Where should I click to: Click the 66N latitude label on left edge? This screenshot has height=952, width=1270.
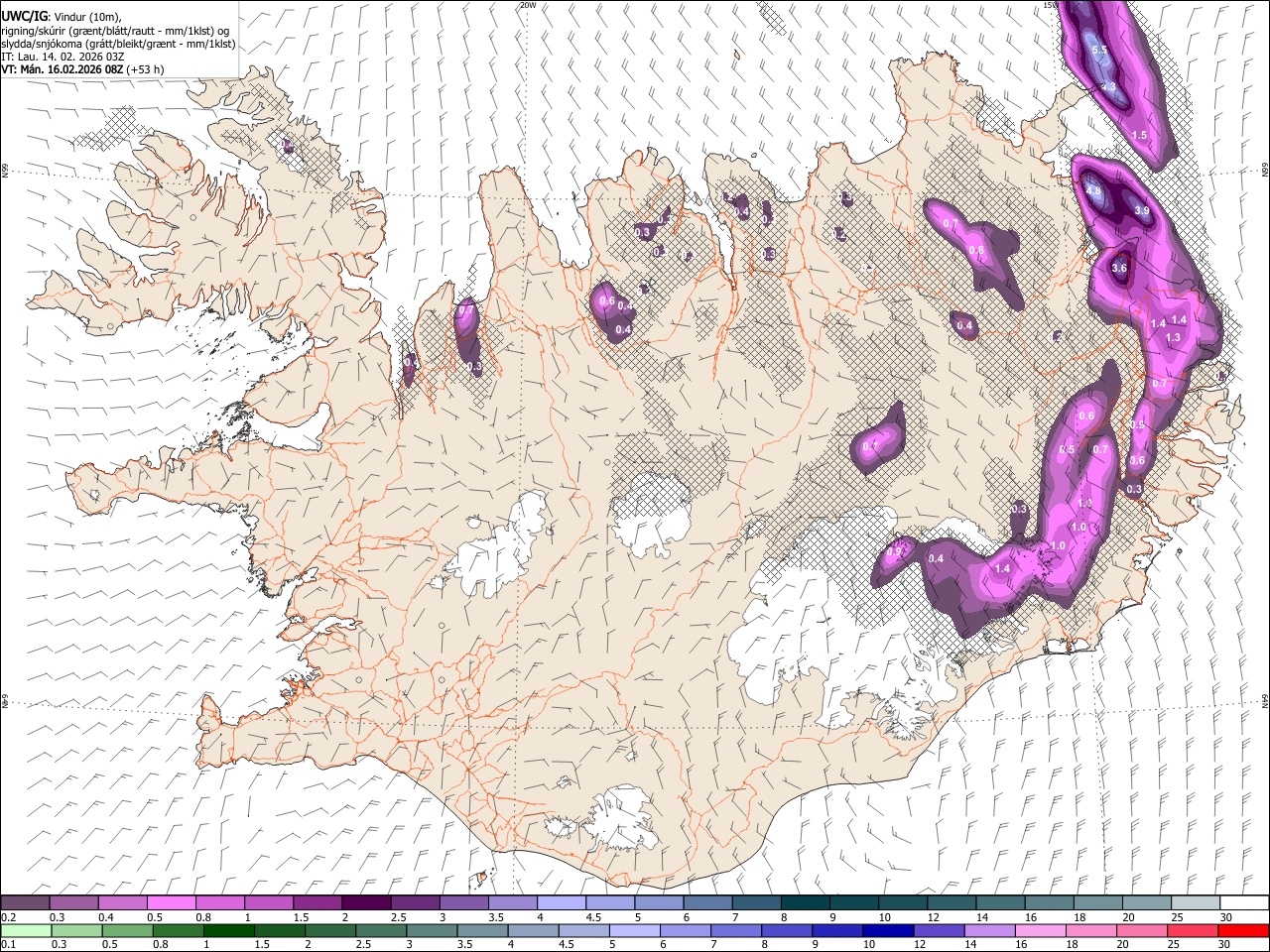pyautogui.click(x=5, y=171)
